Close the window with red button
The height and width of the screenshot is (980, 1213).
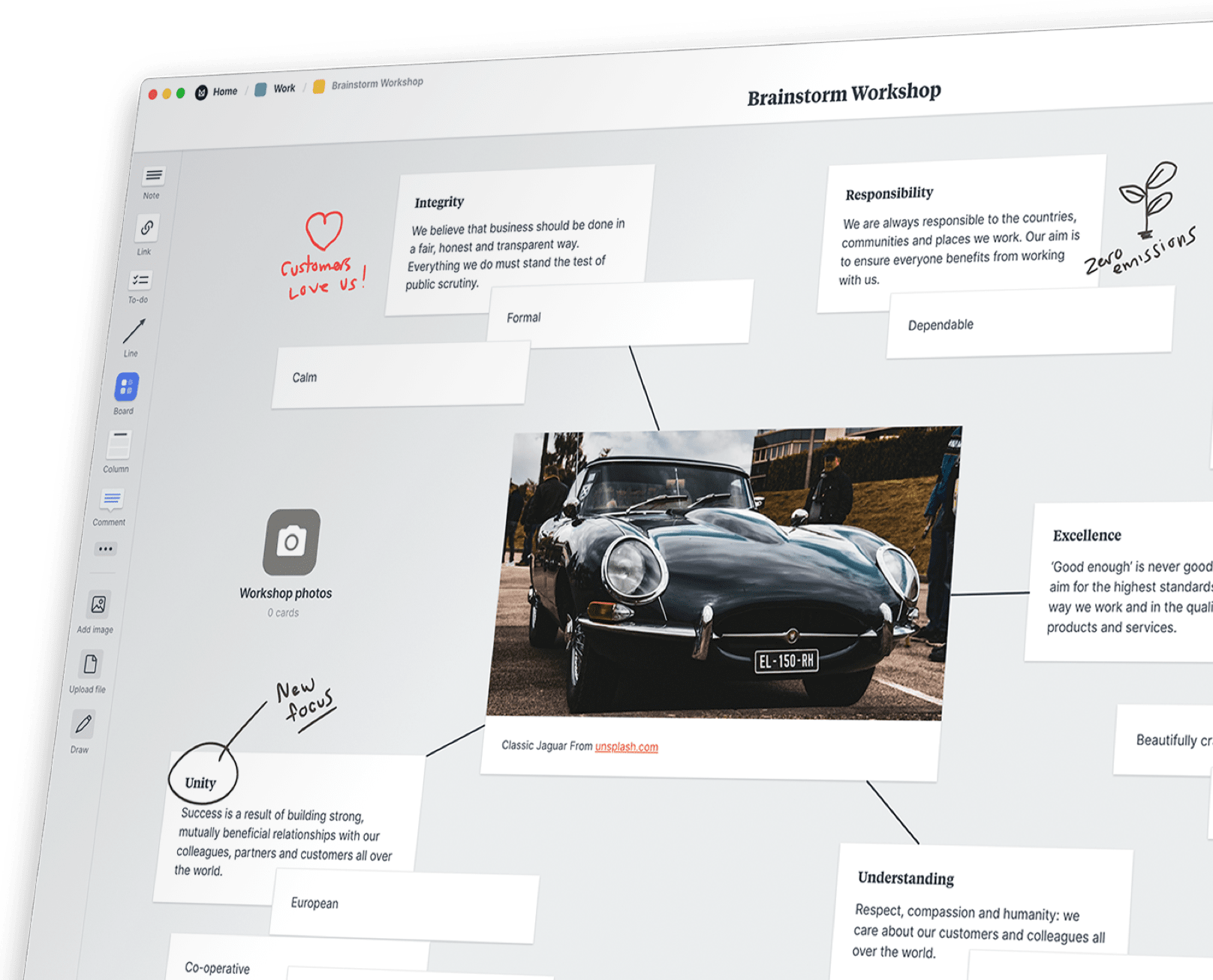tap(152, 95)
